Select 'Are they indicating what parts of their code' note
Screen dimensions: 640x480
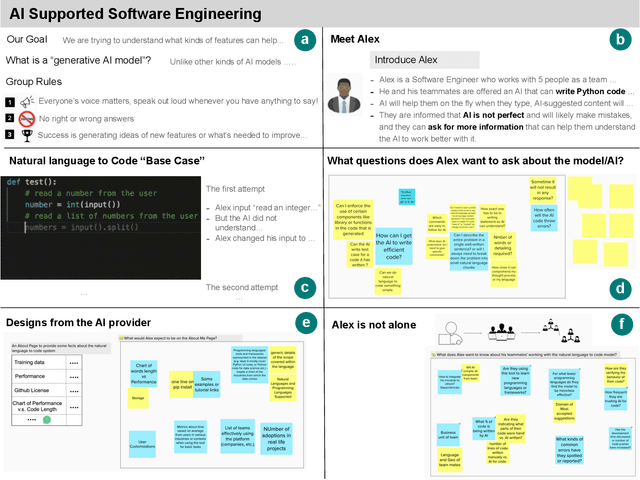[x=511, y=429]
